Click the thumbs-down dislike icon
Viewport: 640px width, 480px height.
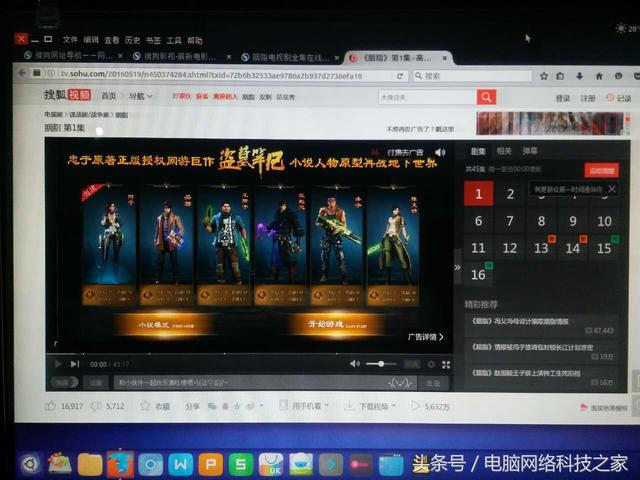click(96, 406)
